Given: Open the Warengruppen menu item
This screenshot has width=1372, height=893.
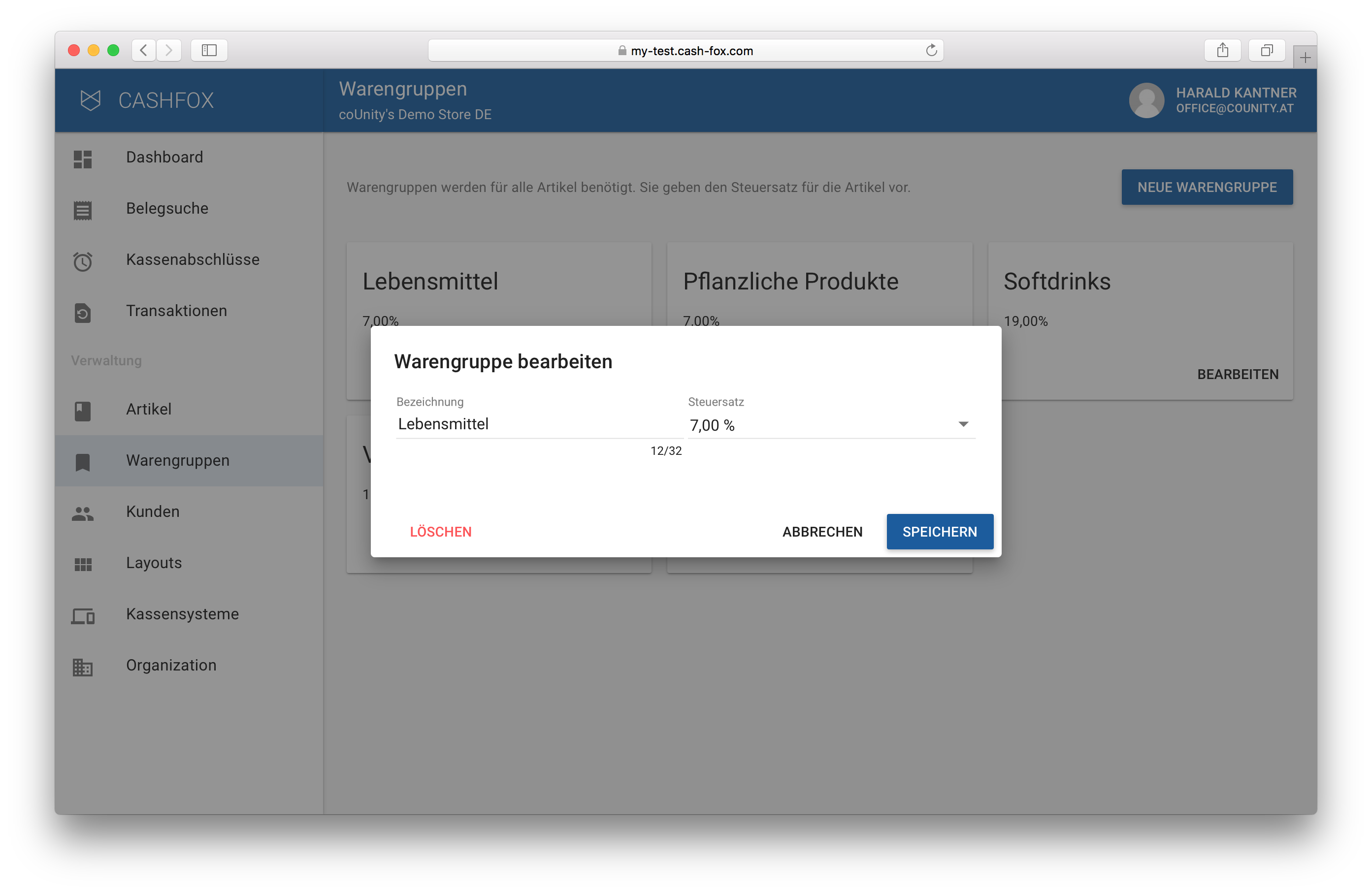Looking at the screenshot, I should coord(178,460).
